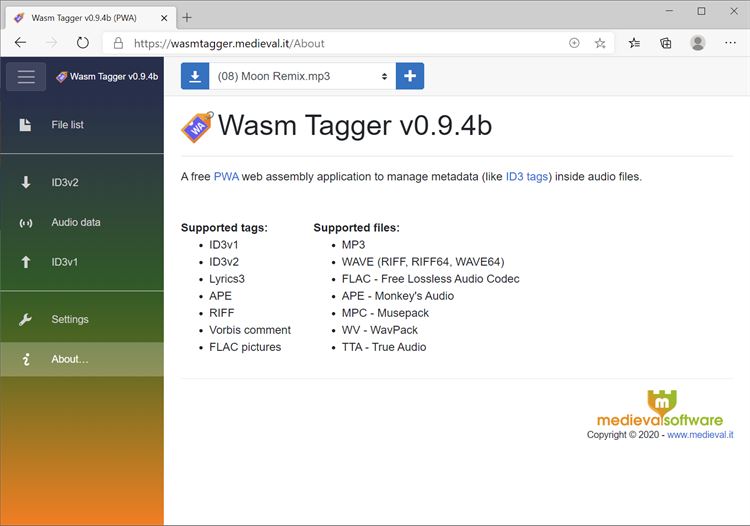
Task: Click the 'TTA - True Audio' item
Action: [384, 347]
